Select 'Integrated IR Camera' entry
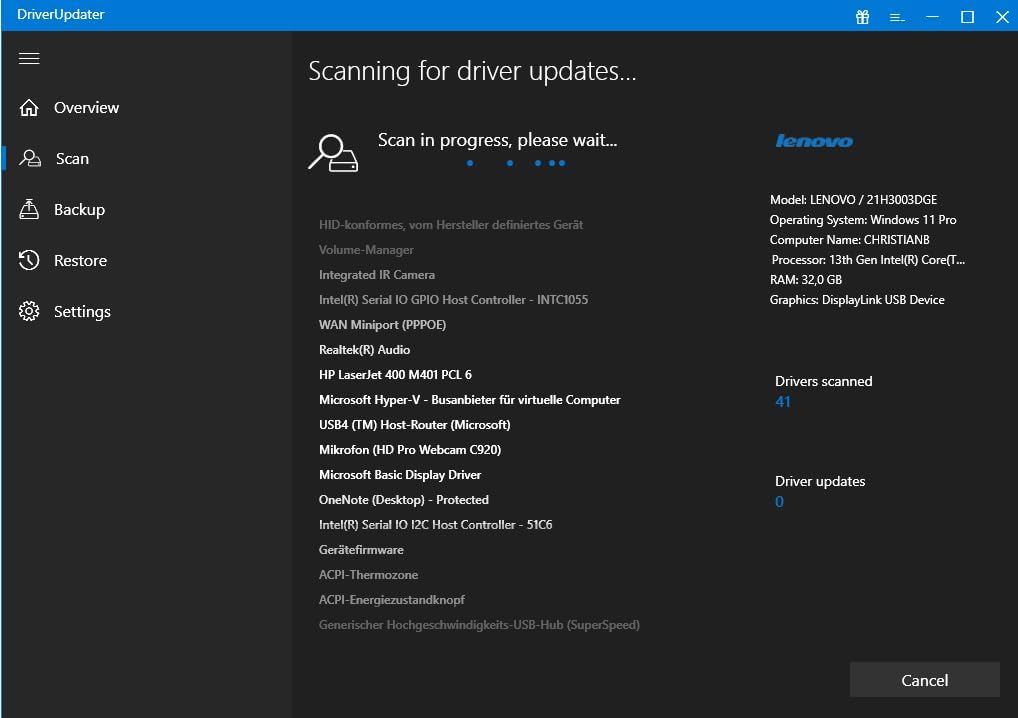Image resolution: width=1018 pixels, height=718 pixels. point(377,275)
